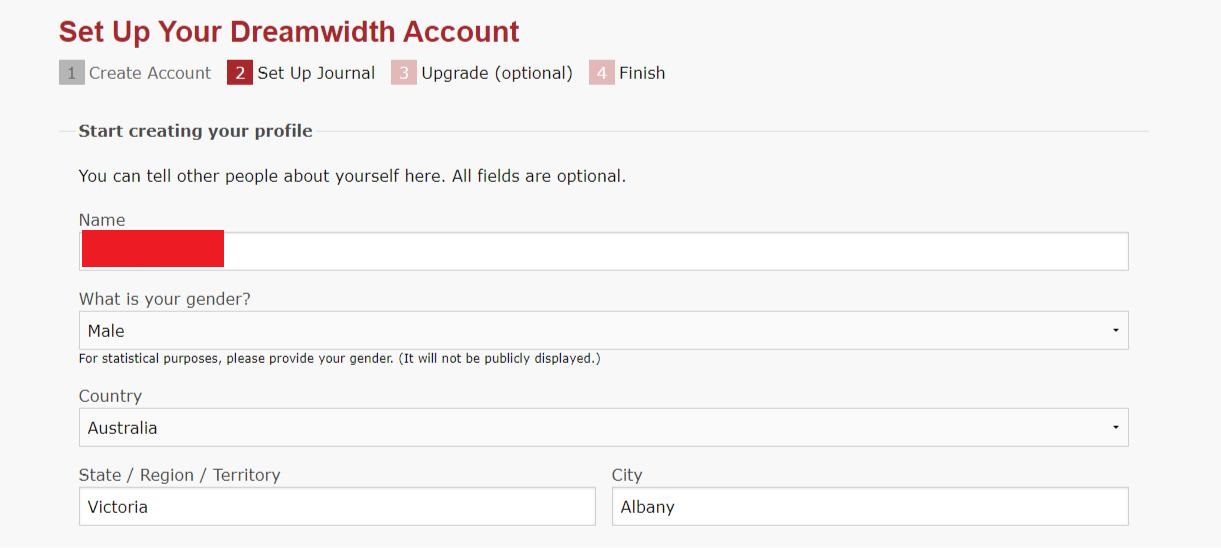This screenshot has height=548, width=1221.
Task: Click the State / Region / Territory field
Action: 337,506
